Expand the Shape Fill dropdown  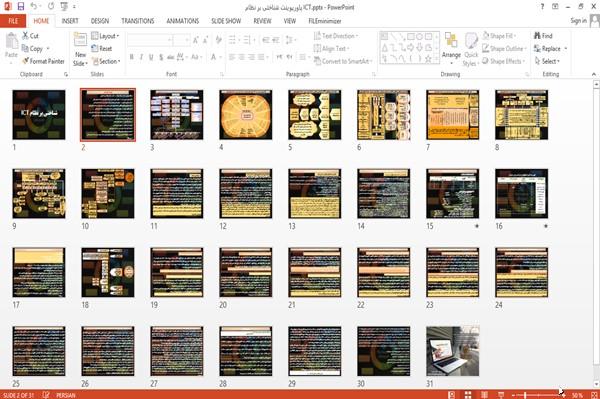coord(499,36)
